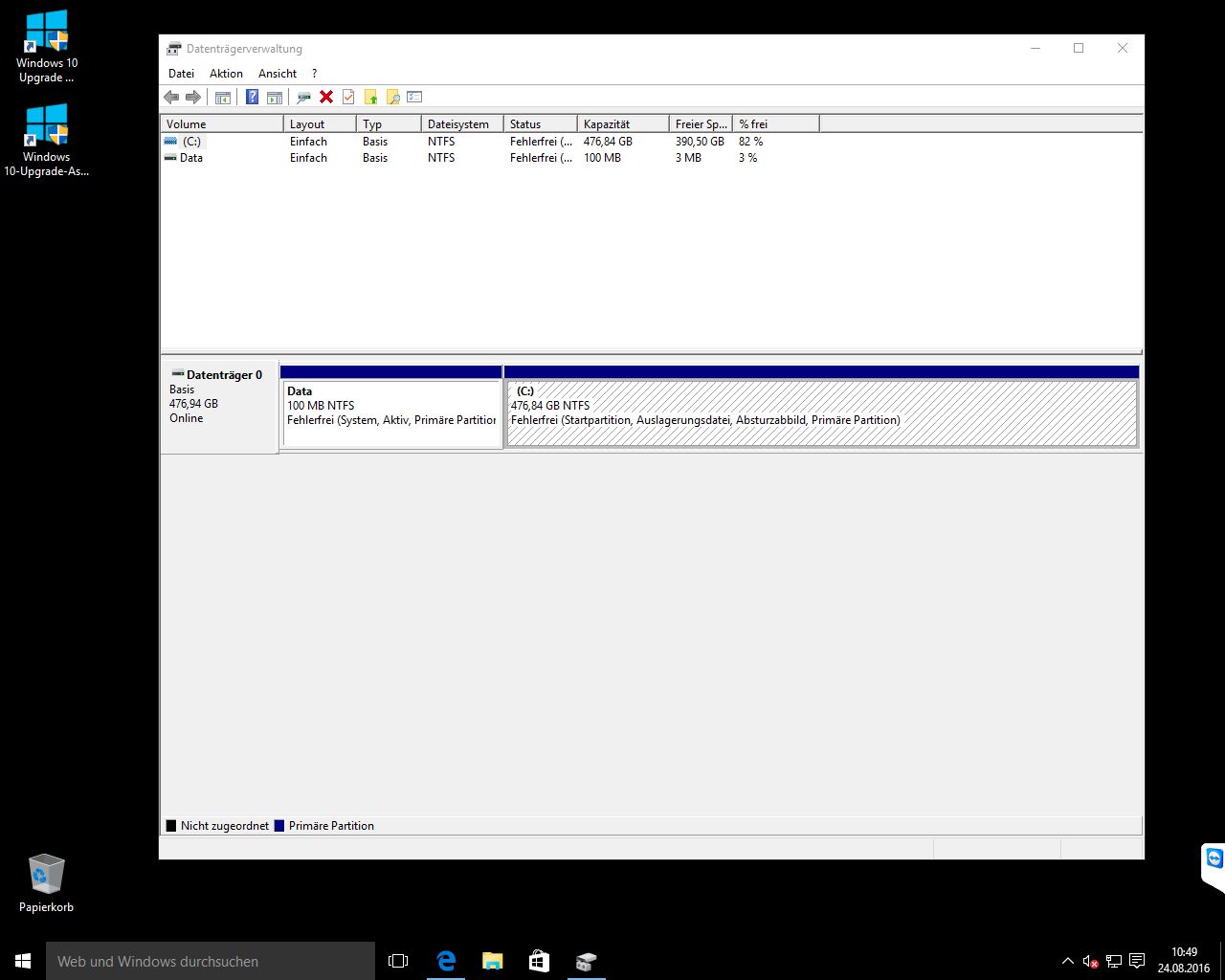
Task: Click the Web und Windows durchsuchen search box
Action: tap(211, 961)
